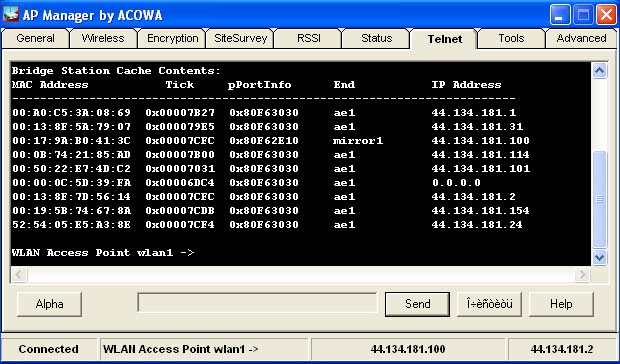Click MAC address 52:54:05:E5:A3:8E

coord(71,224)
